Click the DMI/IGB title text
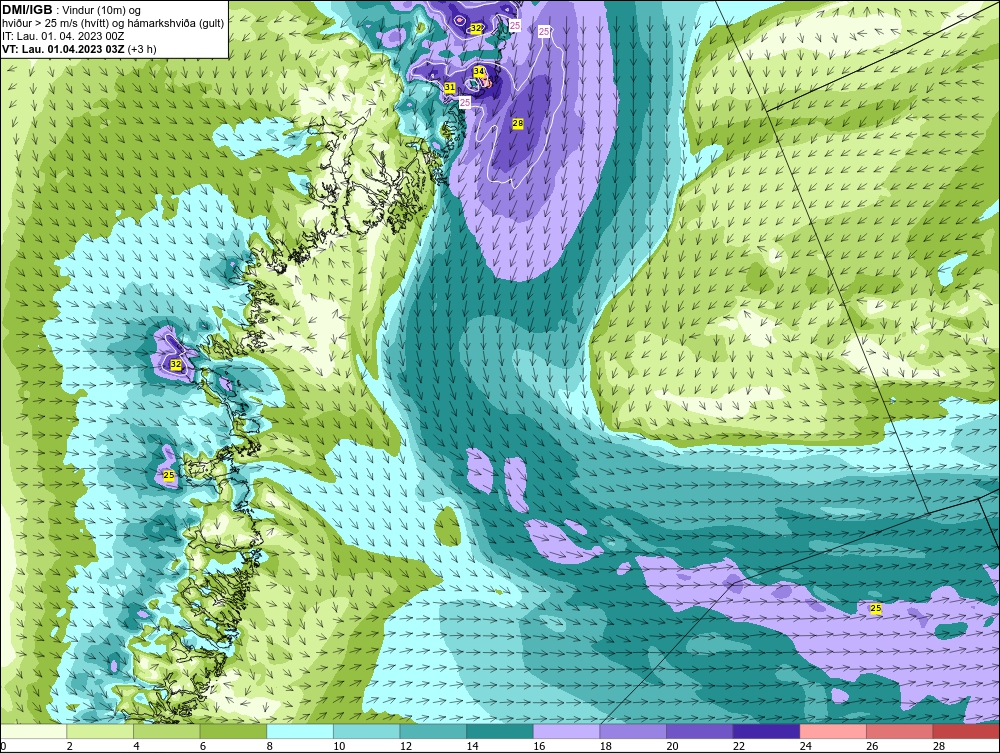The height and width of the screenshot is (753, 1000). (27, 10)
